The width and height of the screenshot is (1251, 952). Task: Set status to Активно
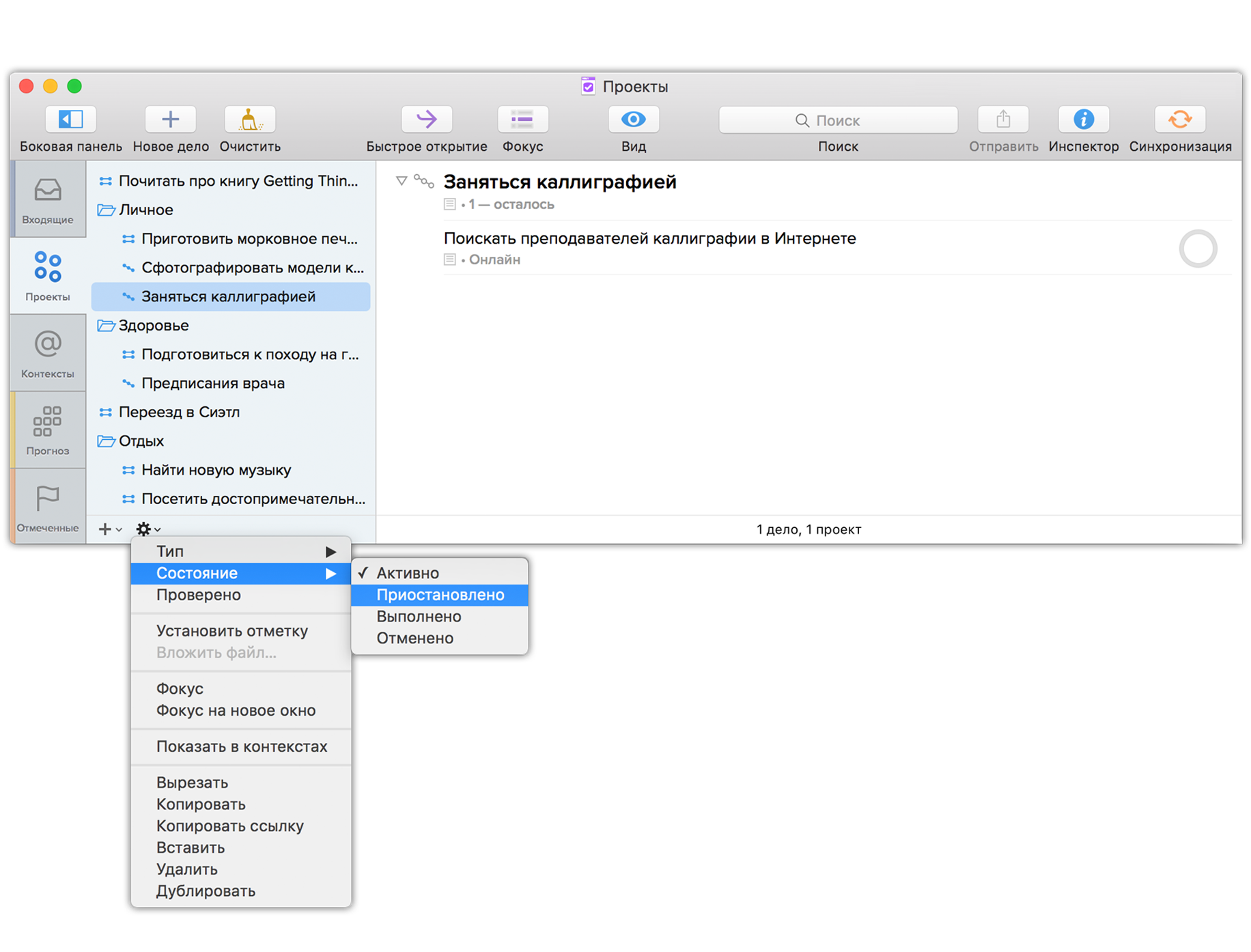[x=440, y=573]
